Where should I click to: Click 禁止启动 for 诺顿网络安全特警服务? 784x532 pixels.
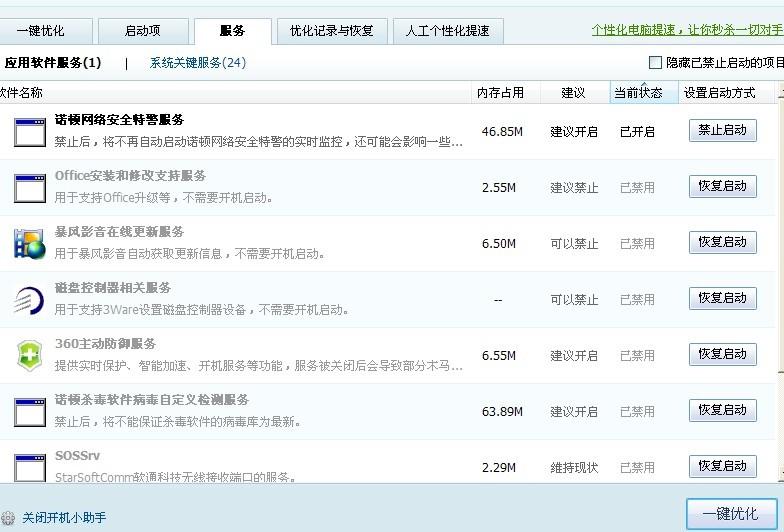point(722,130)
